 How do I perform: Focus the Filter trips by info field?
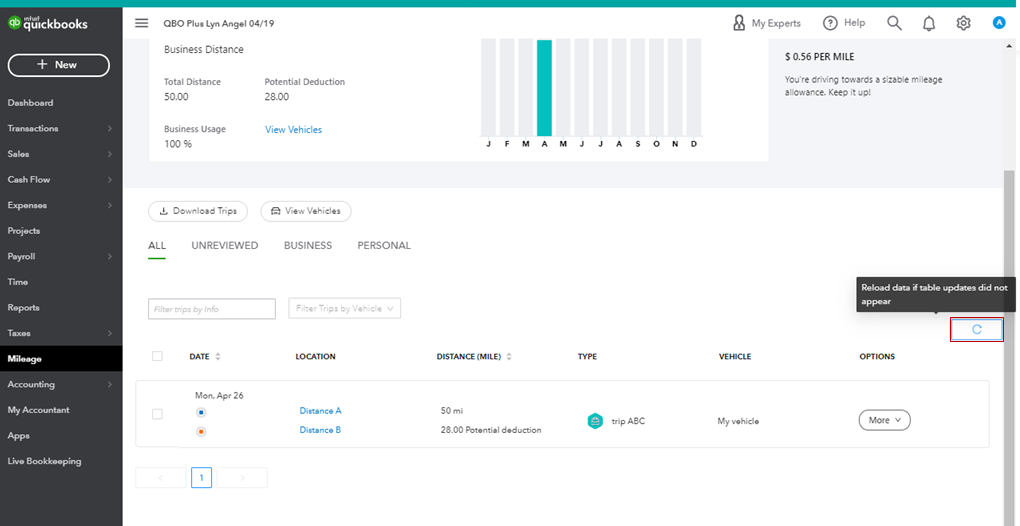[x=212, y=309]
